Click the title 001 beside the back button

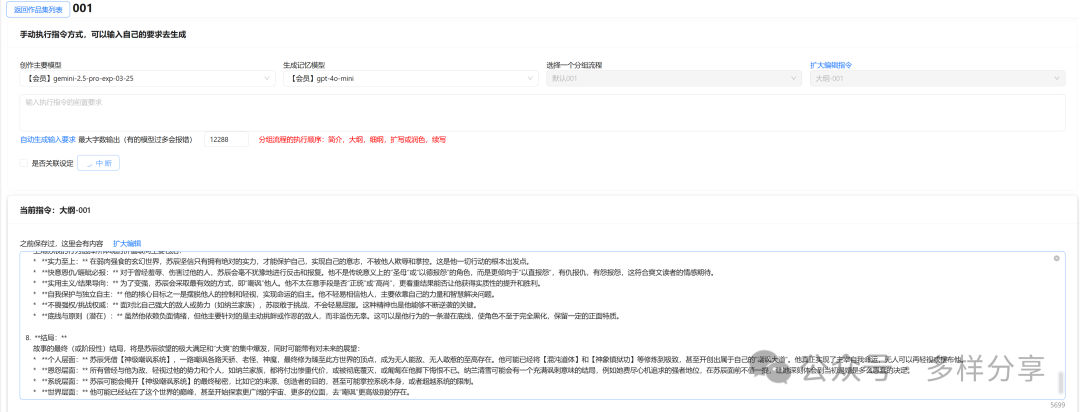(x=82, y=9)
